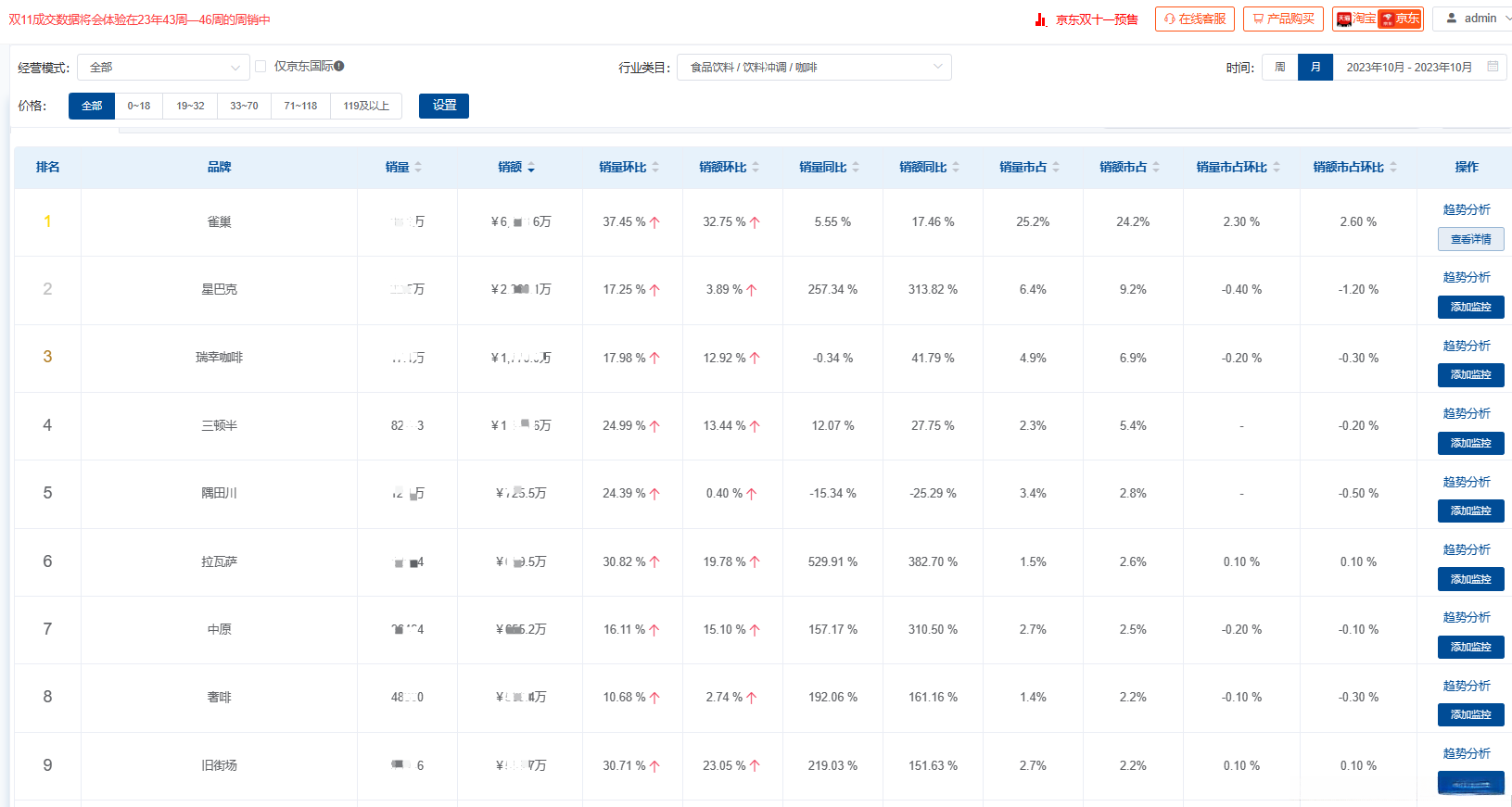Click 添加监控 in the 奢啡 row
This screenshot has height=807, width=1512.
[1471, 714]
